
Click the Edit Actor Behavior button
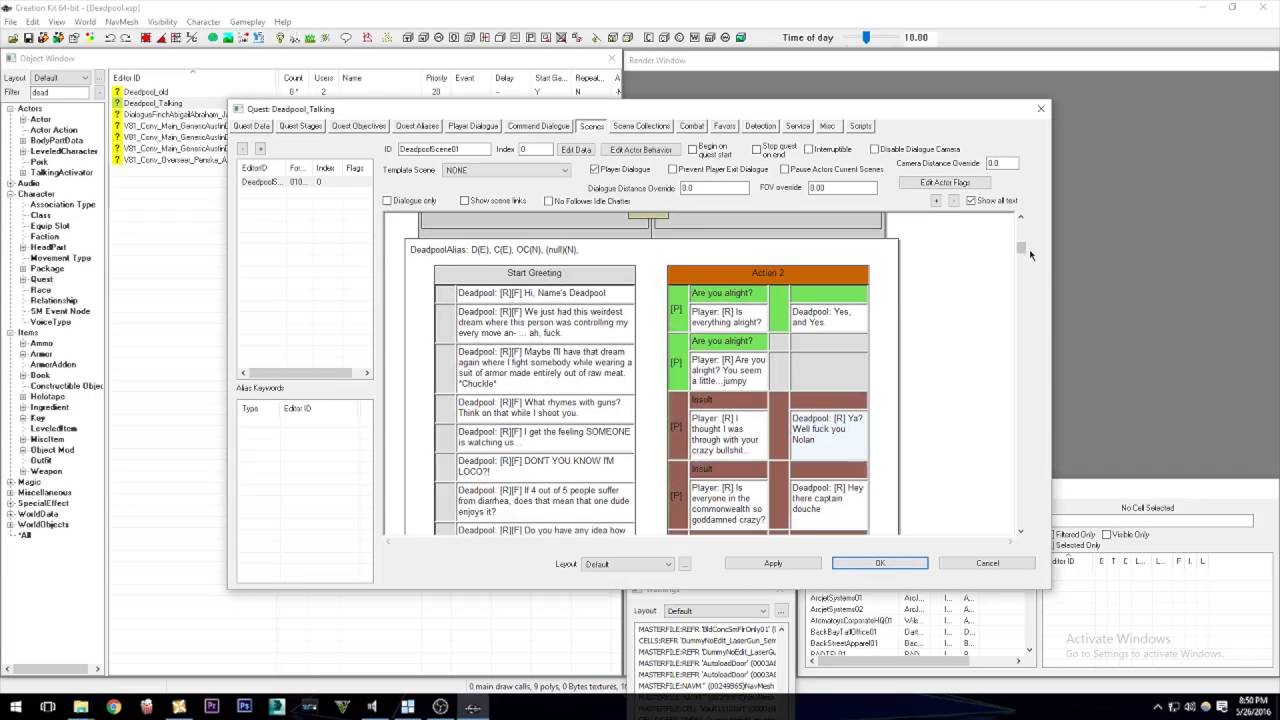tap(641, 150)
